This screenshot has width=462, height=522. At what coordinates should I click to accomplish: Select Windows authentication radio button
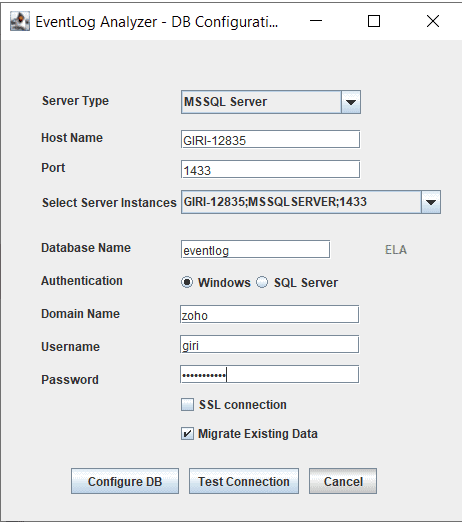tap(187, 282)
